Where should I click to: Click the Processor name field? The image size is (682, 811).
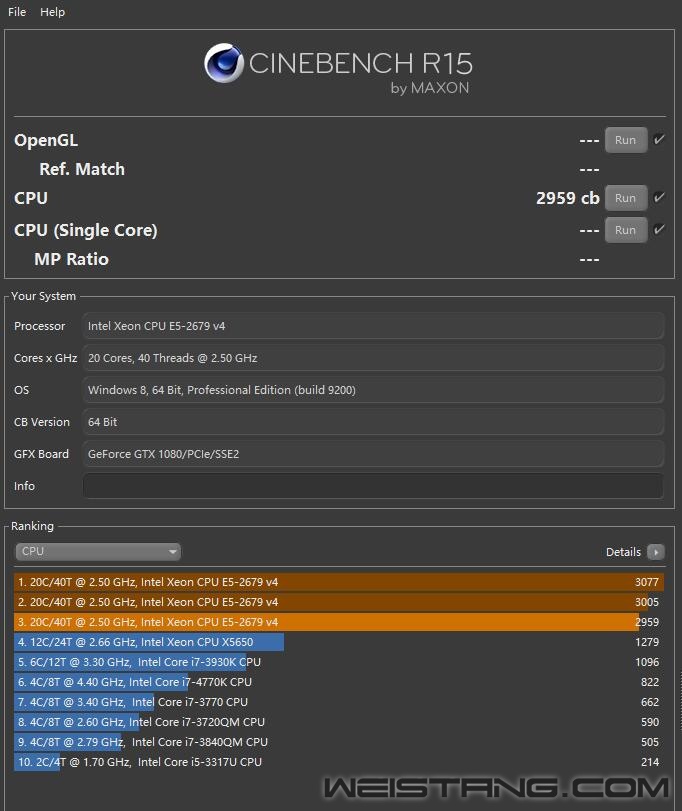373,326
